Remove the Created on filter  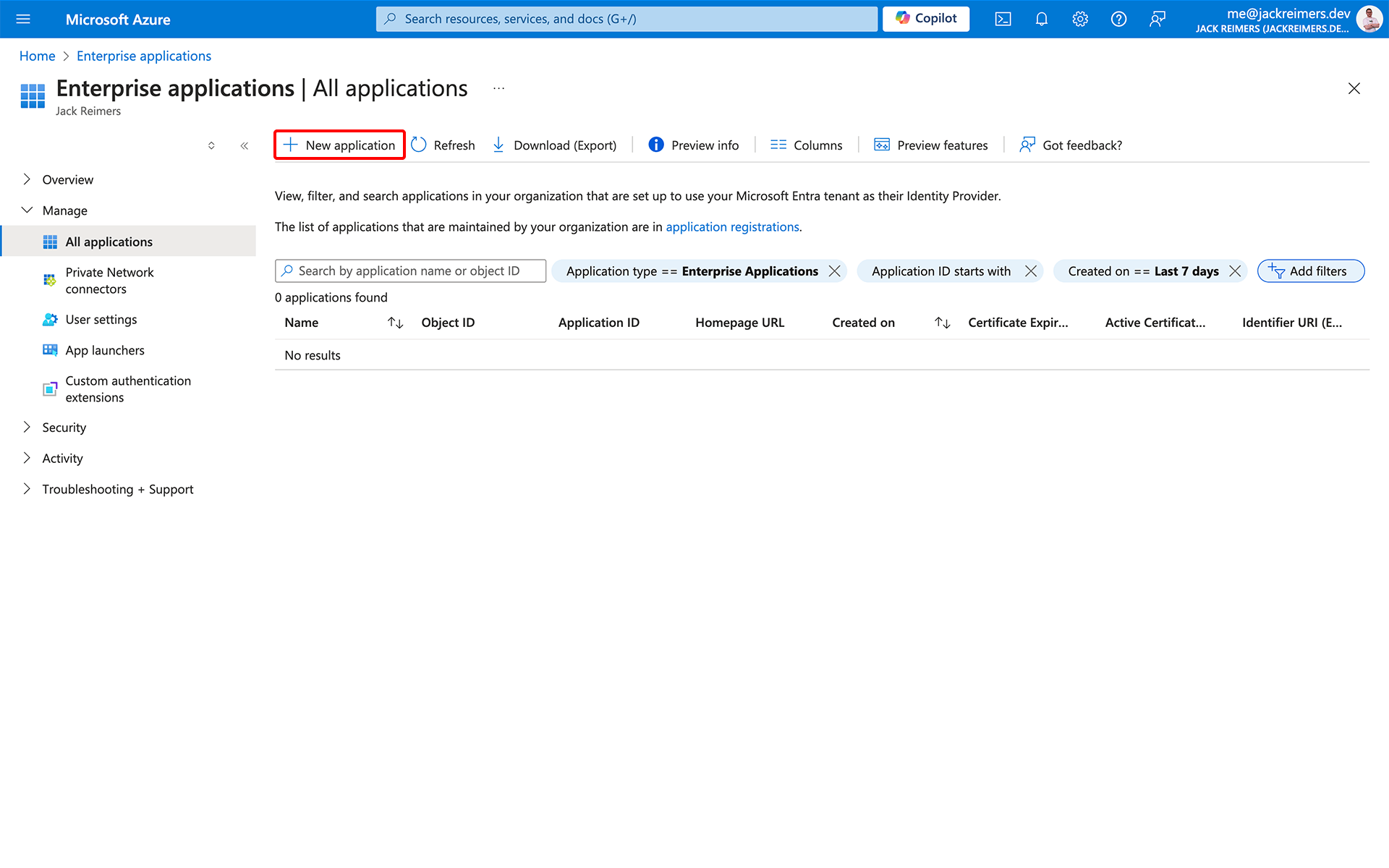pyautogui.click(x=1235, y=271)
